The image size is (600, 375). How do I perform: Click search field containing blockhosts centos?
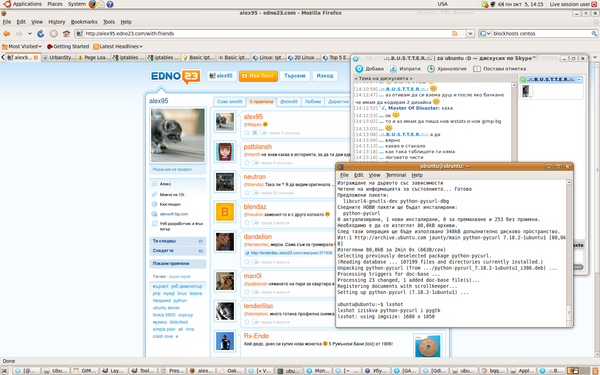[x=541, y=34]
